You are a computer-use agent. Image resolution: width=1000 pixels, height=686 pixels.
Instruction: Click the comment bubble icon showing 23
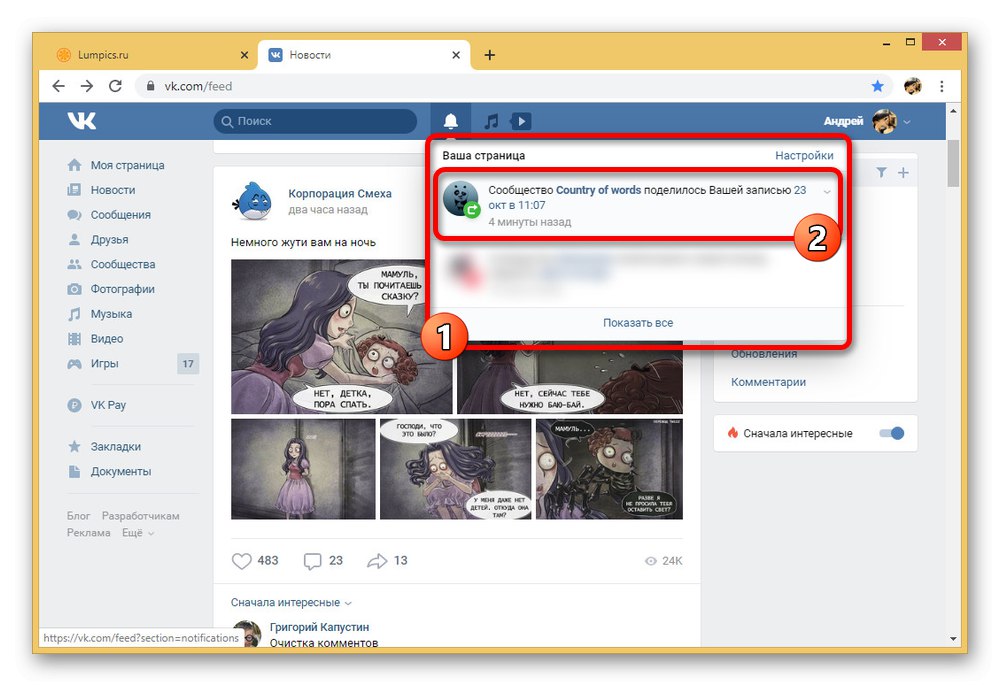(x=312, y=561)
